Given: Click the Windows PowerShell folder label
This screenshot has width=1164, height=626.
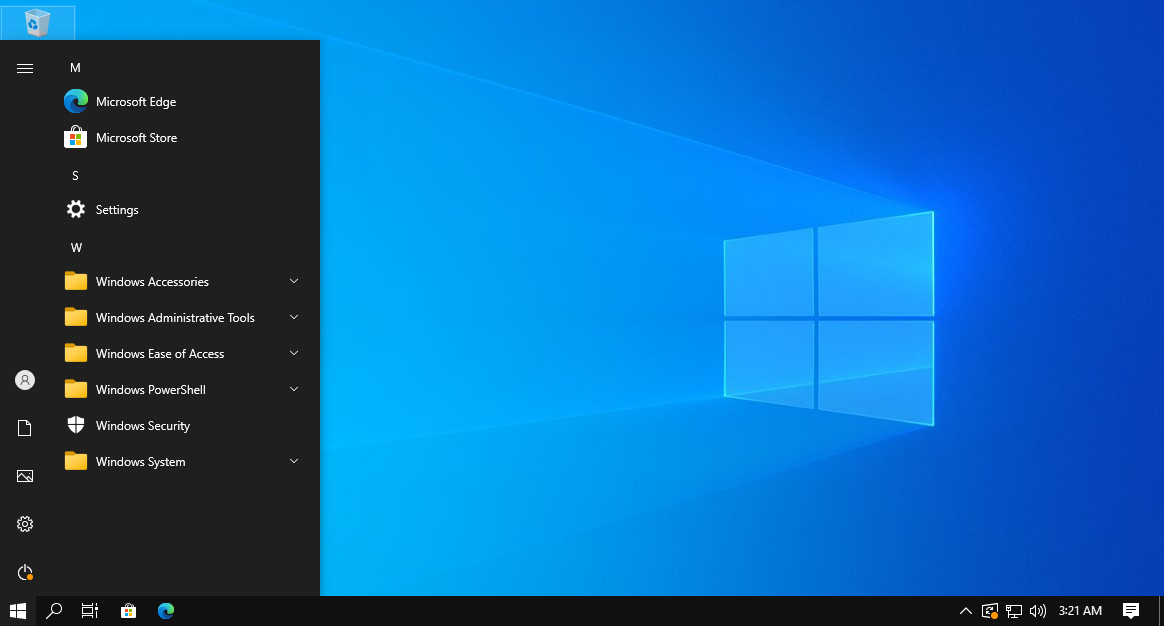Looking at the screenshot, I should [x=151, y=390].
